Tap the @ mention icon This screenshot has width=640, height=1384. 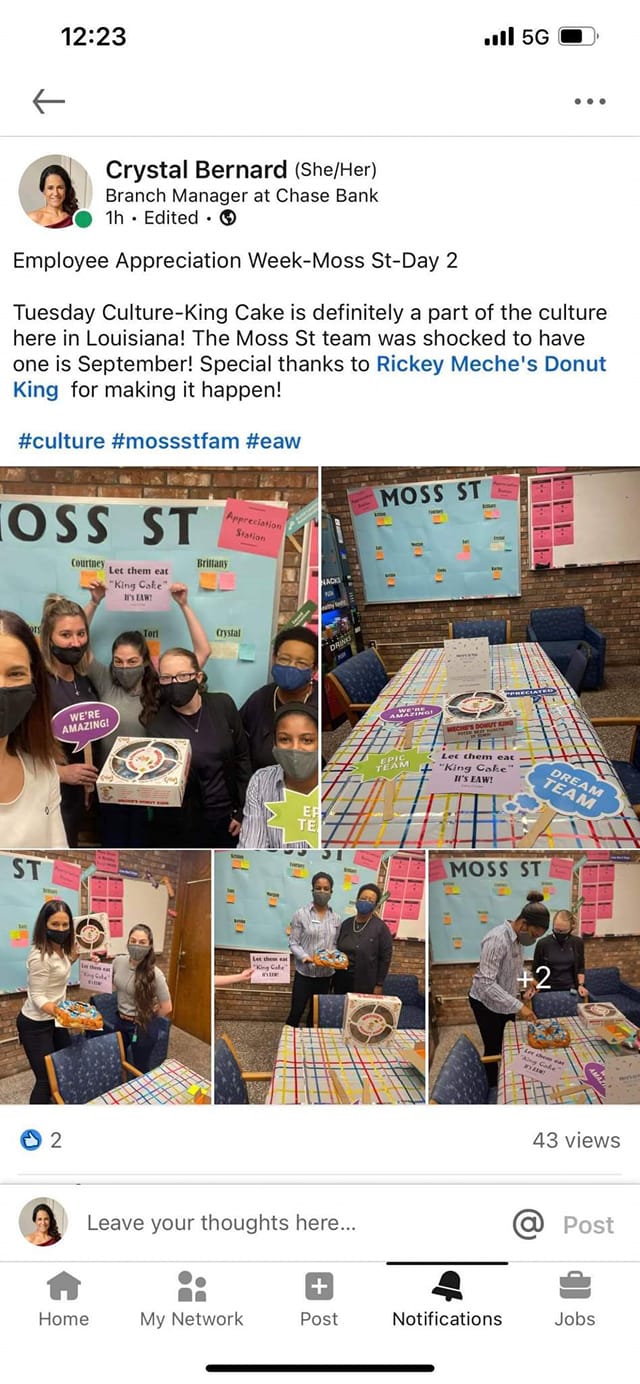528,1223
